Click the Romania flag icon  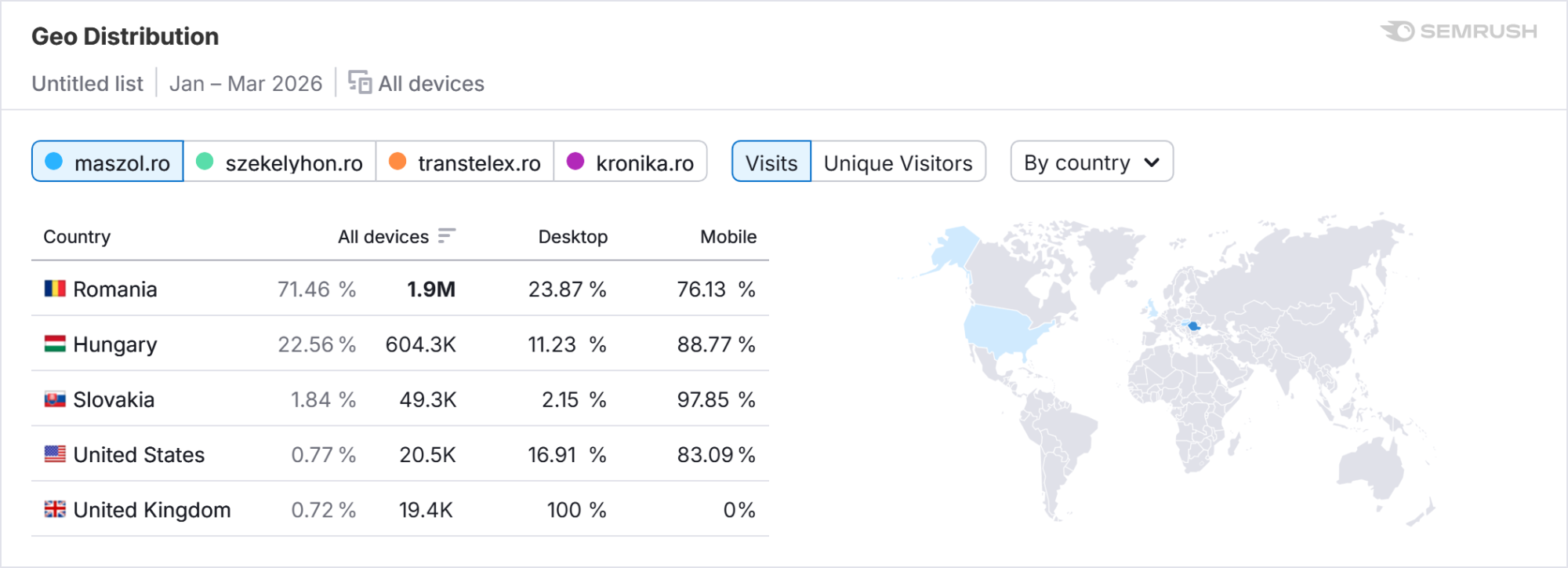tap(55, 289)
